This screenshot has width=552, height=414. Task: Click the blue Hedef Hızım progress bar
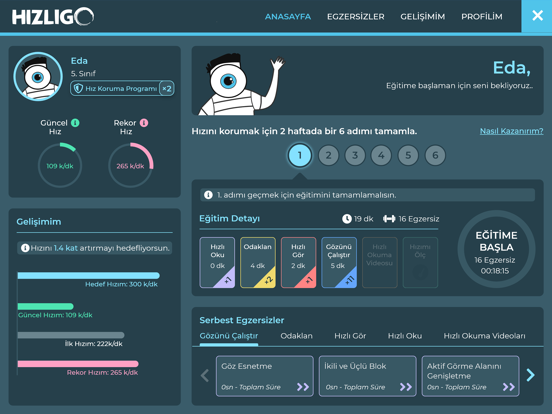[88, 276]
